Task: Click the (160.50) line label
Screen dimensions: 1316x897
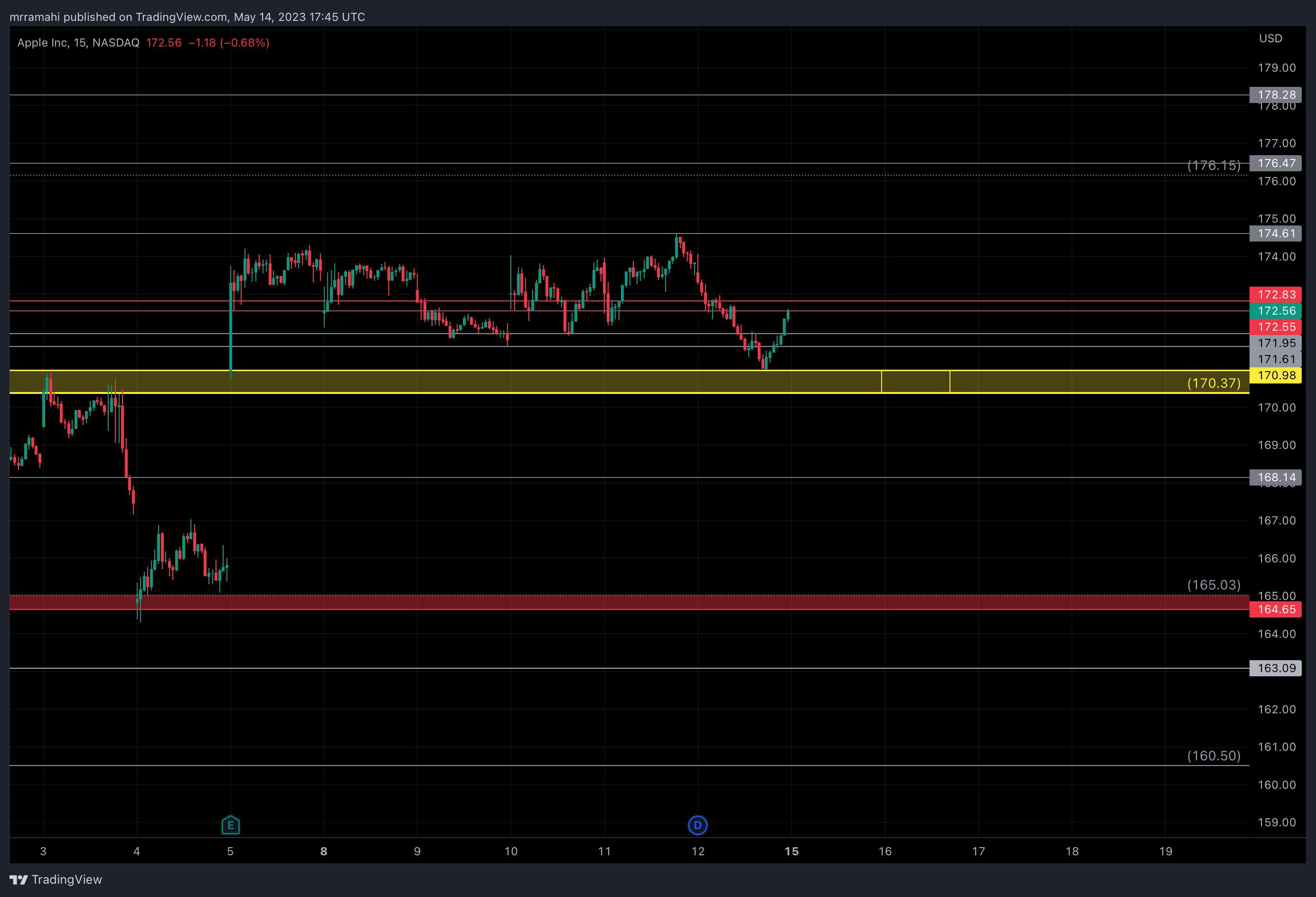Action: 1213,756
